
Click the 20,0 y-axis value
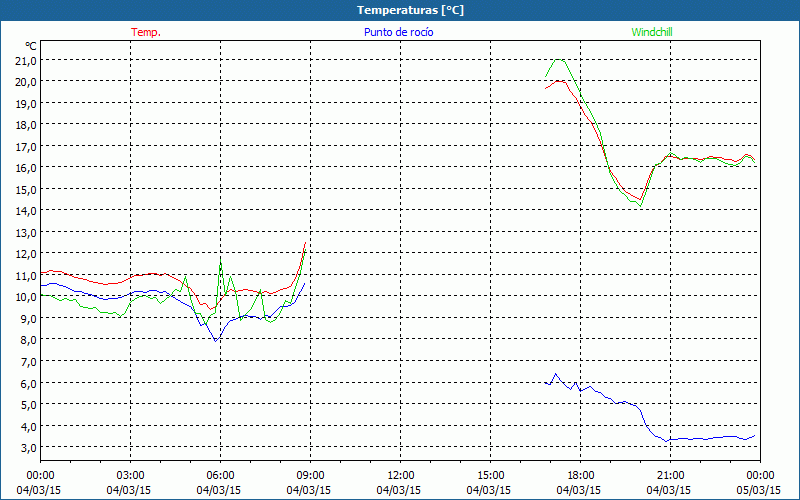pos(26,82)
